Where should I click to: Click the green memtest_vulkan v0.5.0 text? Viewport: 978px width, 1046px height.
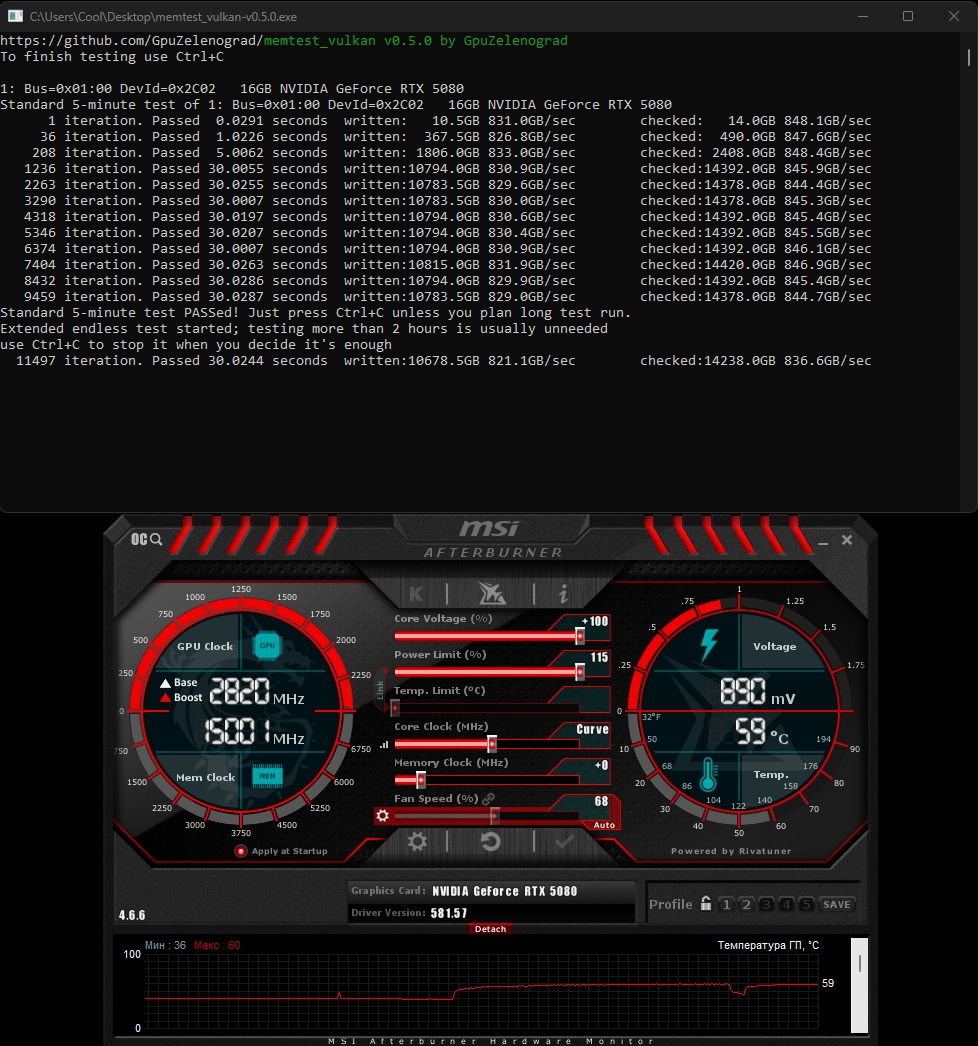click(416, 41)
